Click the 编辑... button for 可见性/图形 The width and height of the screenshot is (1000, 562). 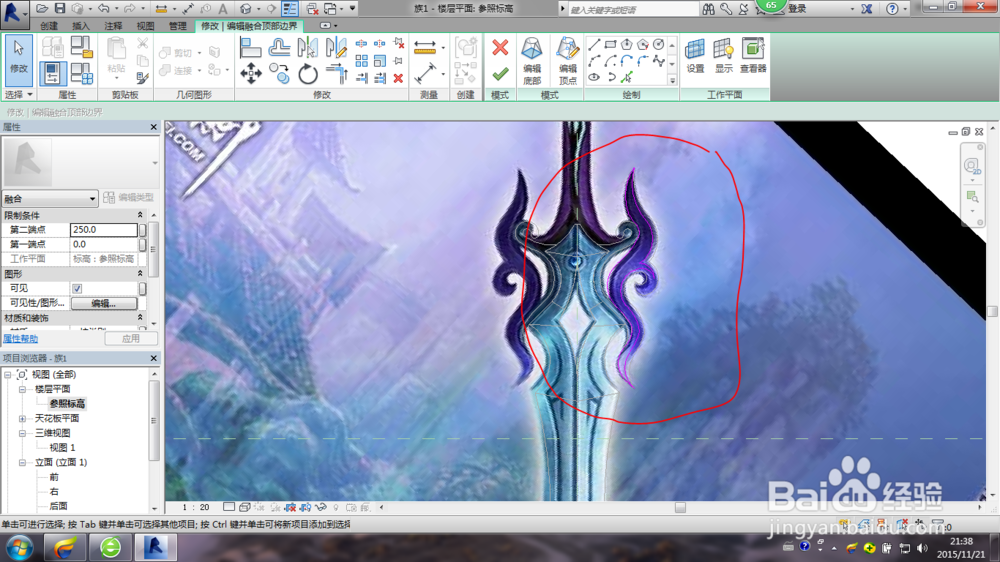tap(103, 304)
